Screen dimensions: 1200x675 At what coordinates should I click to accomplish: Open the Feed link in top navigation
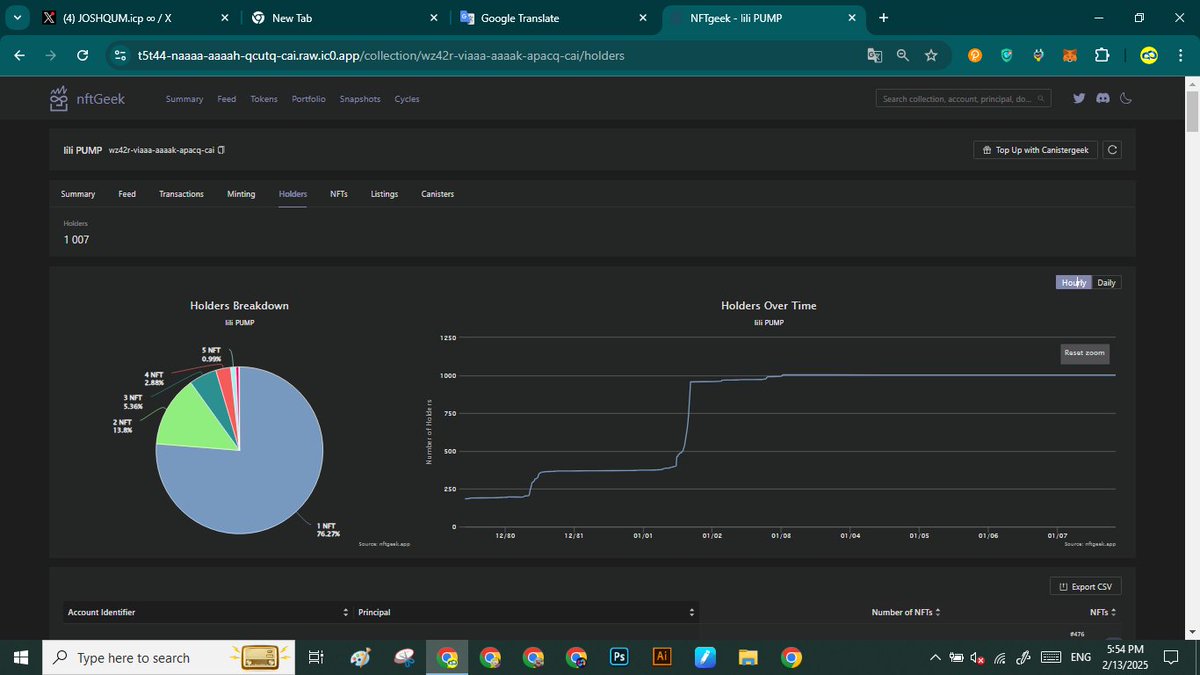[227, 99]
